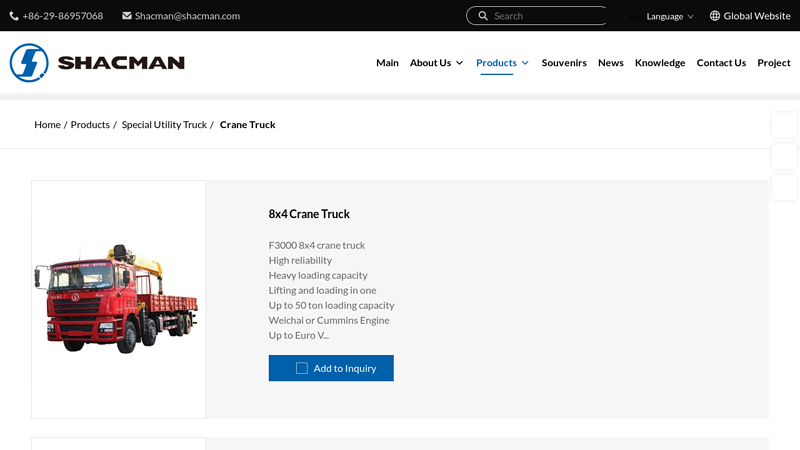
Task: Open the red crane truck thumbnail
Action: click(118, 299)
